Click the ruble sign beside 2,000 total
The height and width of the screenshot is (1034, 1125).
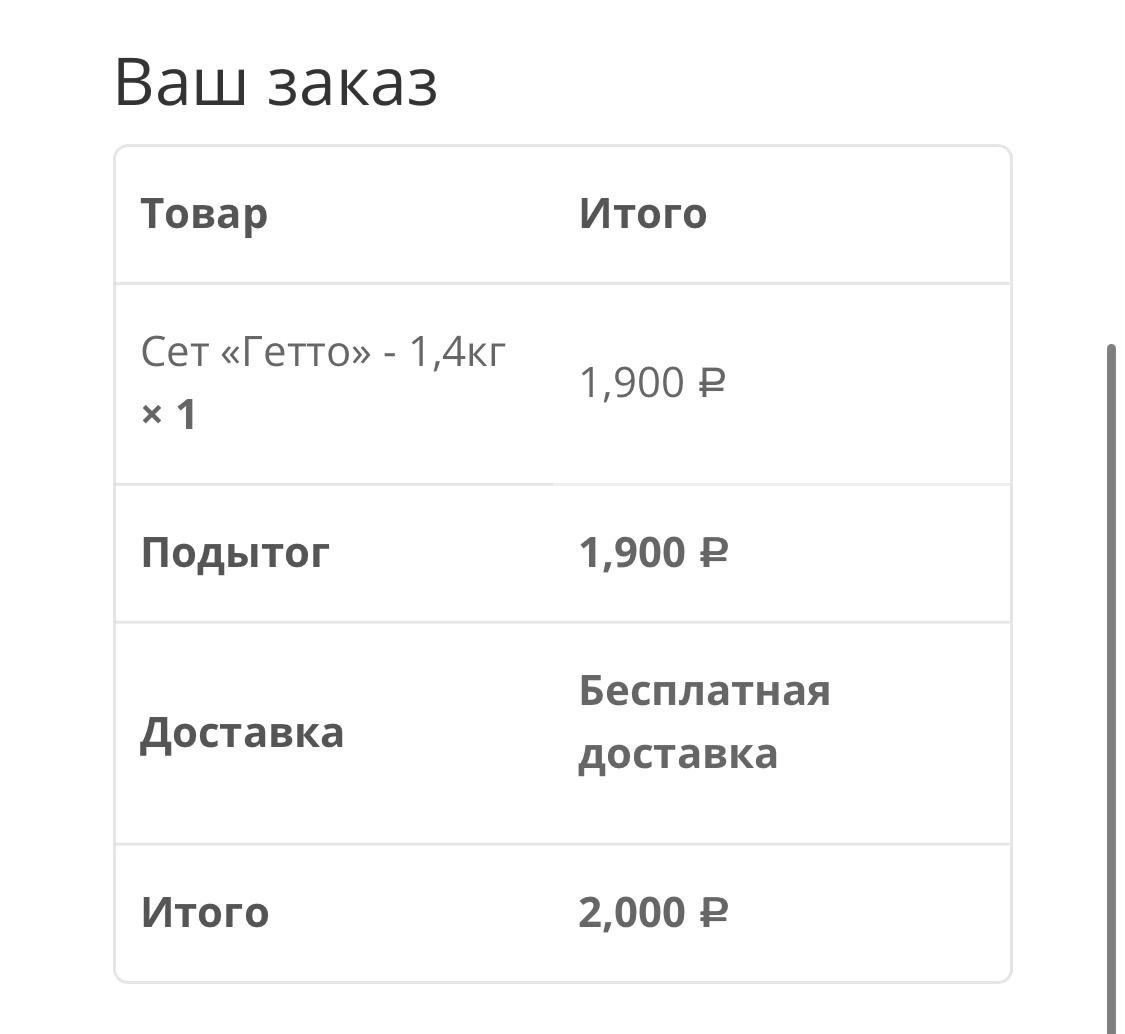coord(713,913)
